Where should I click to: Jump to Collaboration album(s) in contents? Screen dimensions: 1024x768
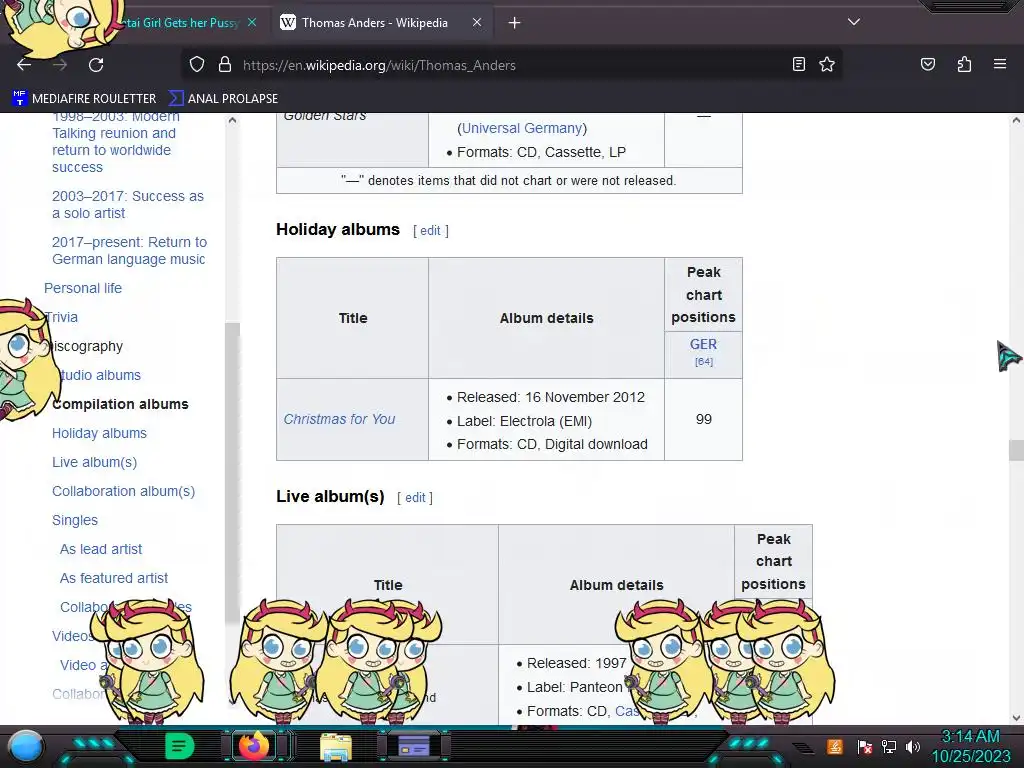[123, 491]
